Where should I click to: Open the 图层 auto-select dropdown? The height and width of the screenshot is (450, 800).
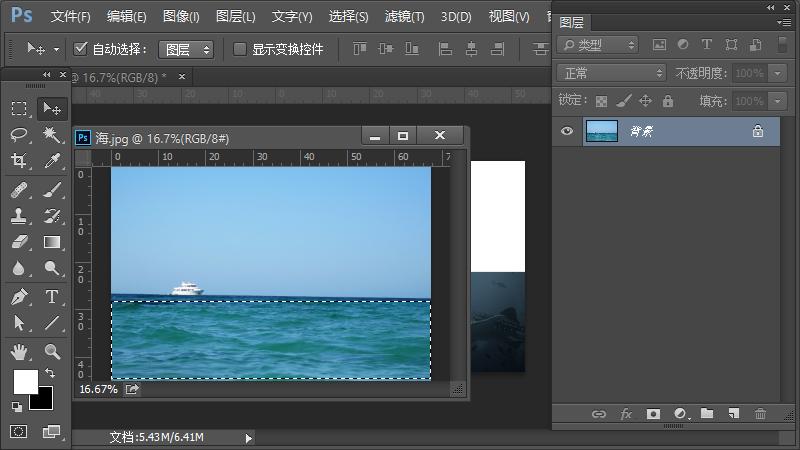pyautogui.click(x=186, y=49)
